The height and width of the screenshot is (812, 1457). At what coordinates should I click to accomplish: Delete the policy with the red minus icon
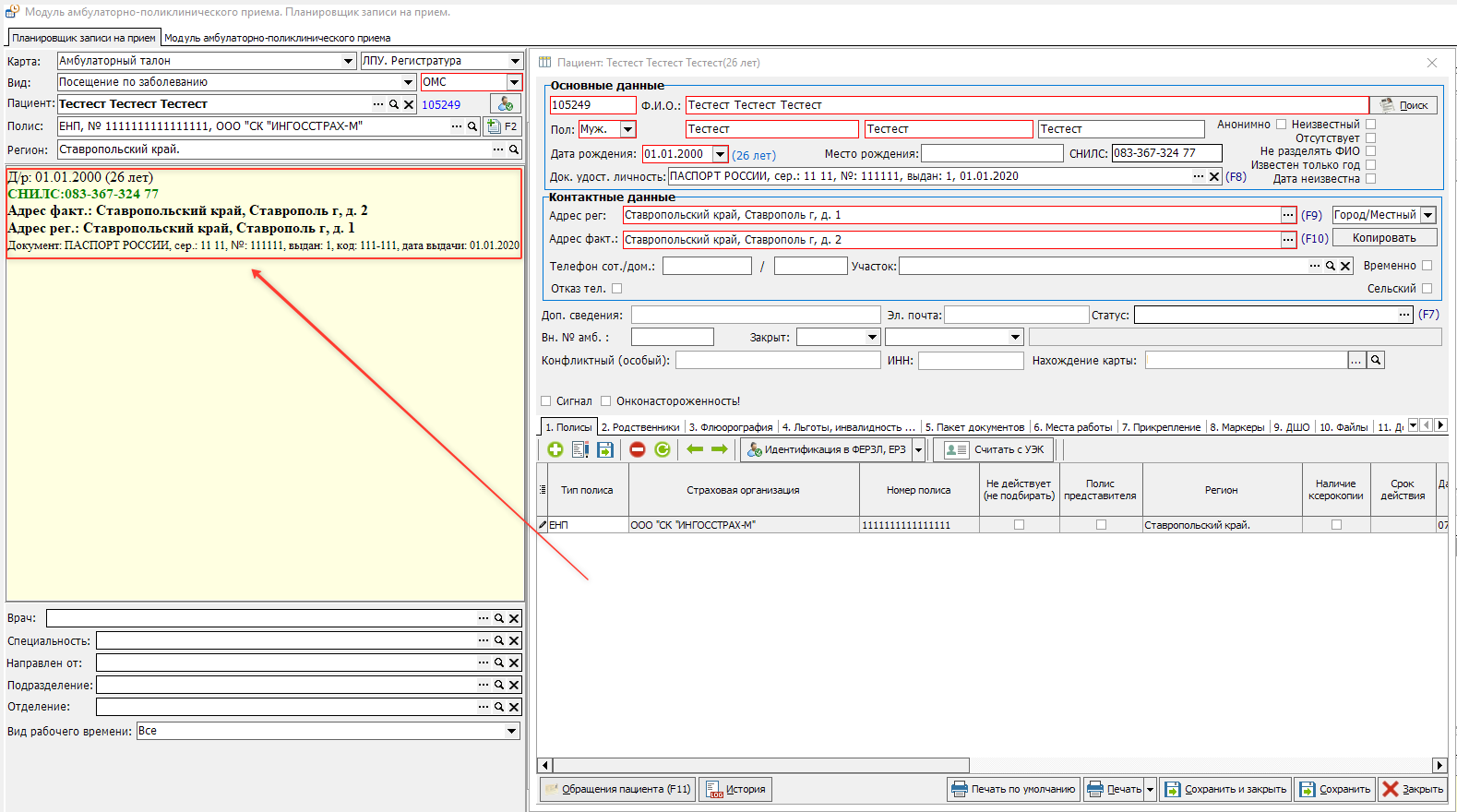point(638,449)
